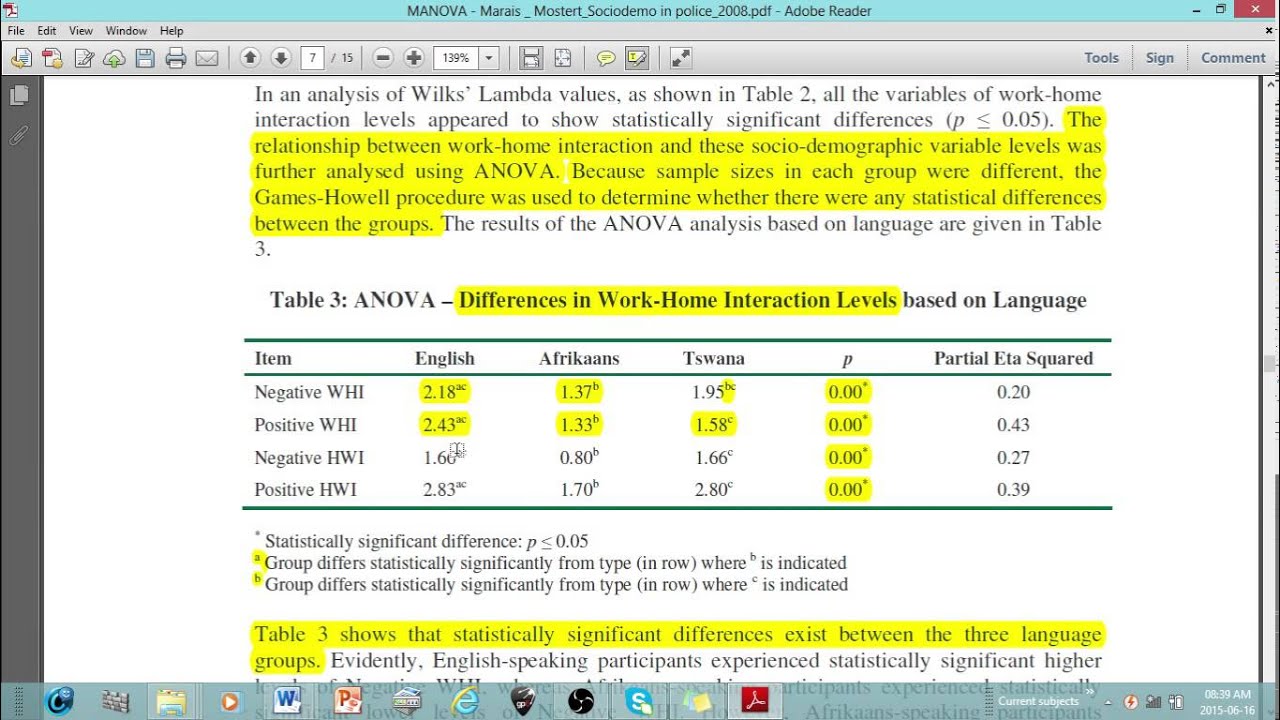Screen dimensions: 1280x720
Task: Click the zoom percentage field showing 139%
Action: pyautogui.click(x=456, y=58)
